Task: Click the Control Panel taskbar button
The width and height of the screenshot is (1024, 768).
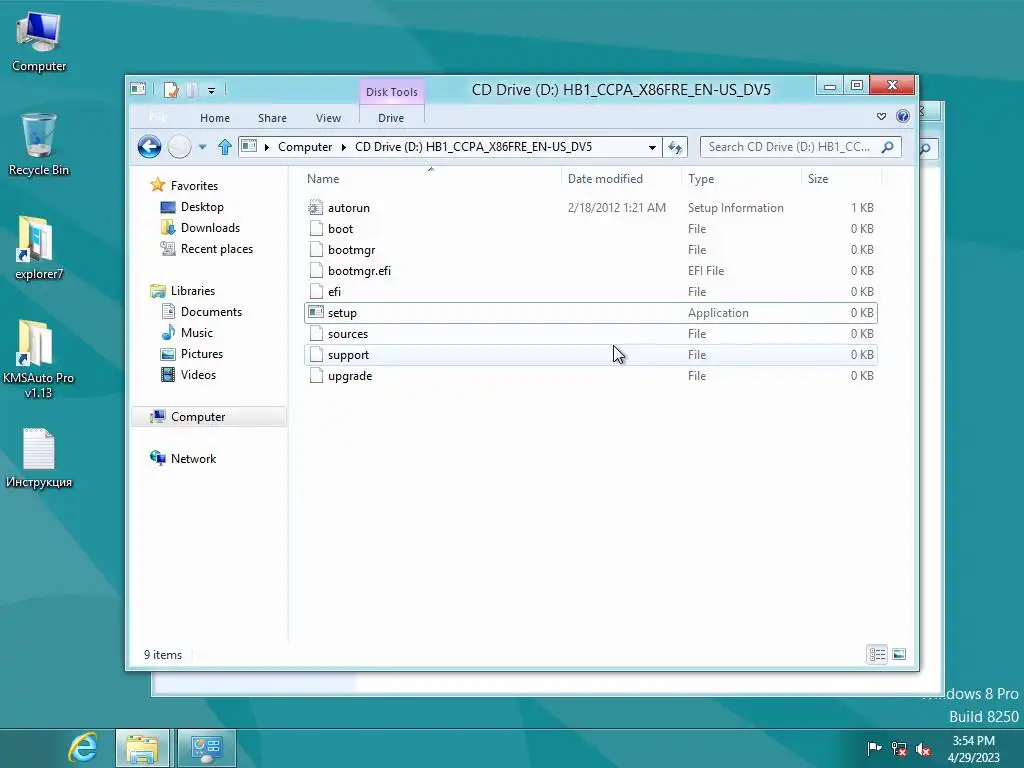Action: (x=206, y=748)
